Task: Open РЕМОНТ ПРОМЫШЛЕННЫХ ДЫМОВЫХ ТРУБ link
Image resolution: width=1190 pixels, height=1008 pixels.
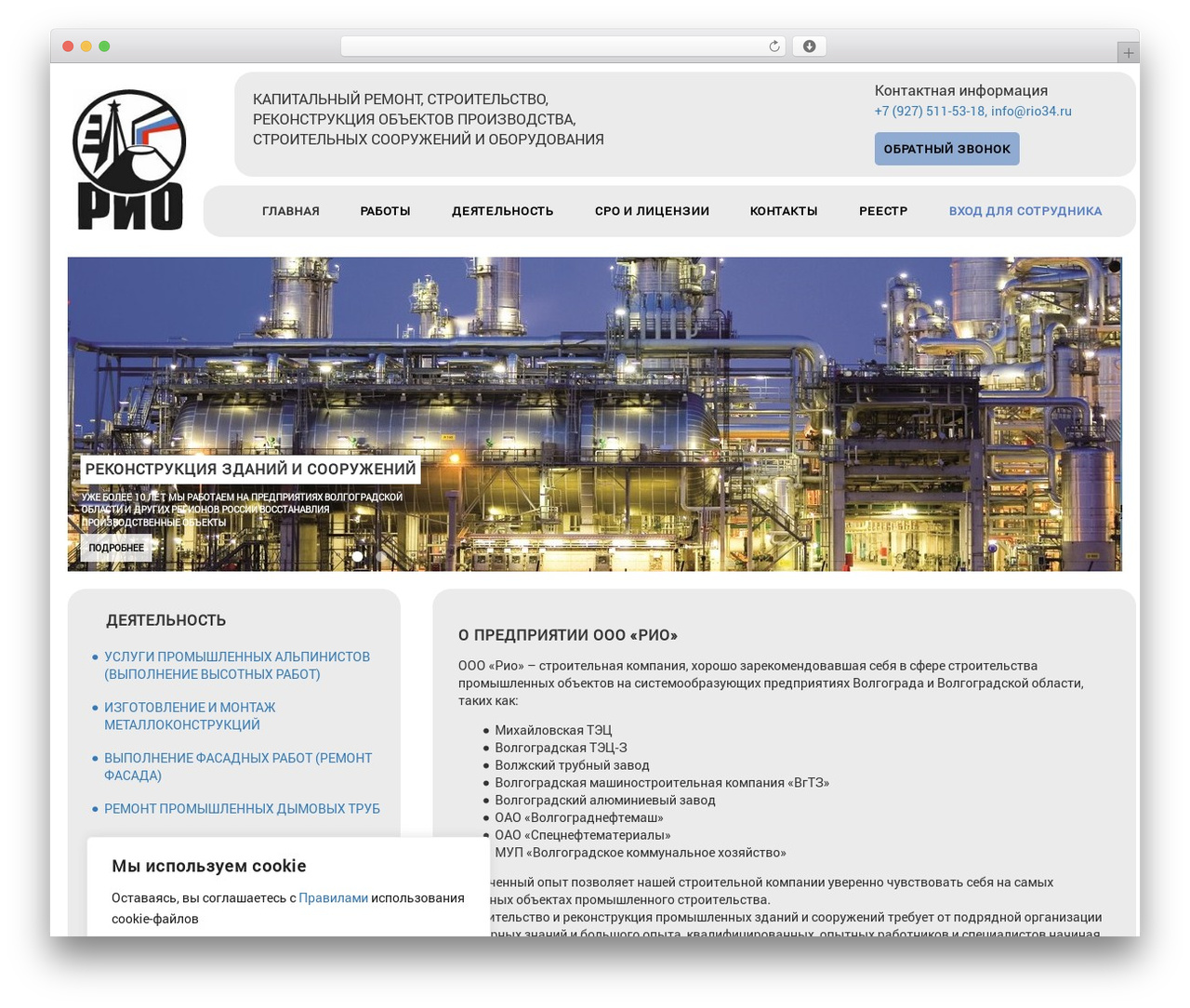Action: tap(242, 809)
